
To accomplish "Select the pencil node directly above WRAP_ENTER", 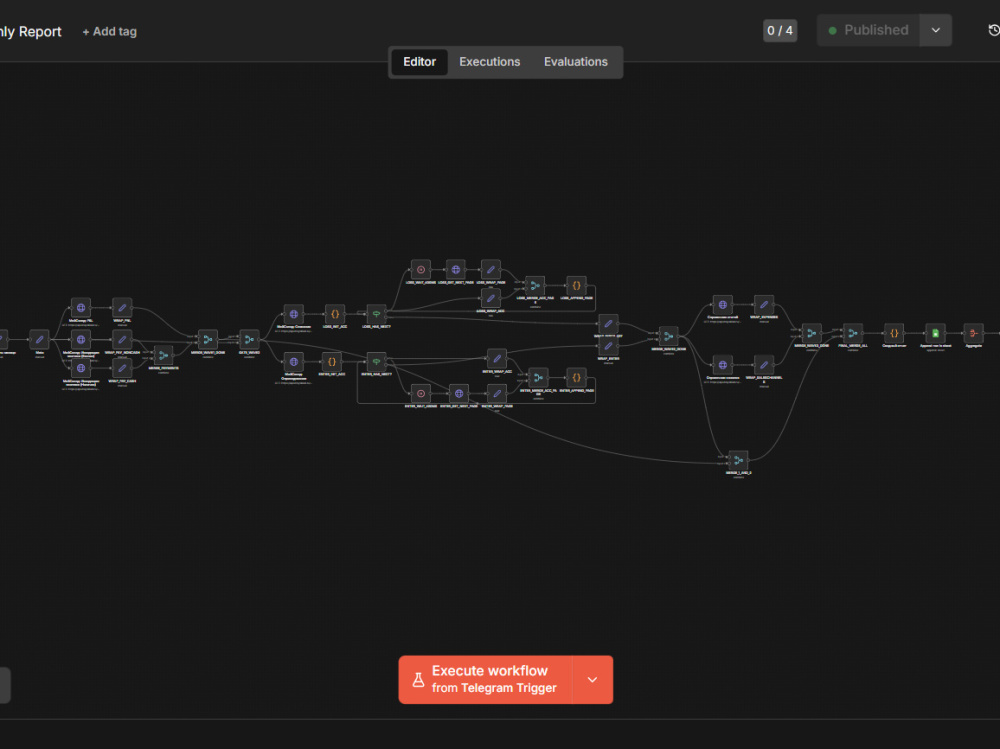I will click(x=608, y=323).
